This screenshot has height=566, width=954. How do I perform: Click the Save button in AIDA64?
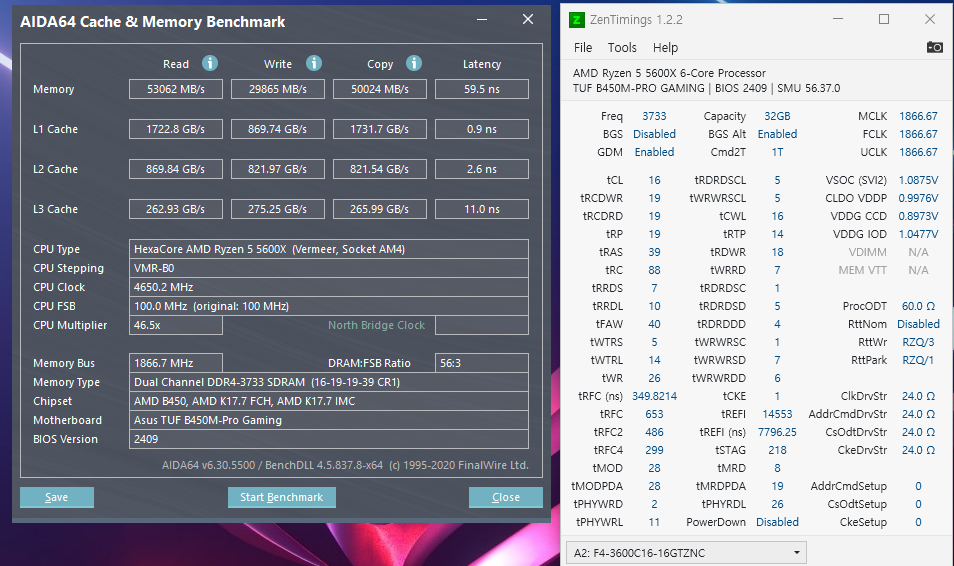click(x=57, y=497)
